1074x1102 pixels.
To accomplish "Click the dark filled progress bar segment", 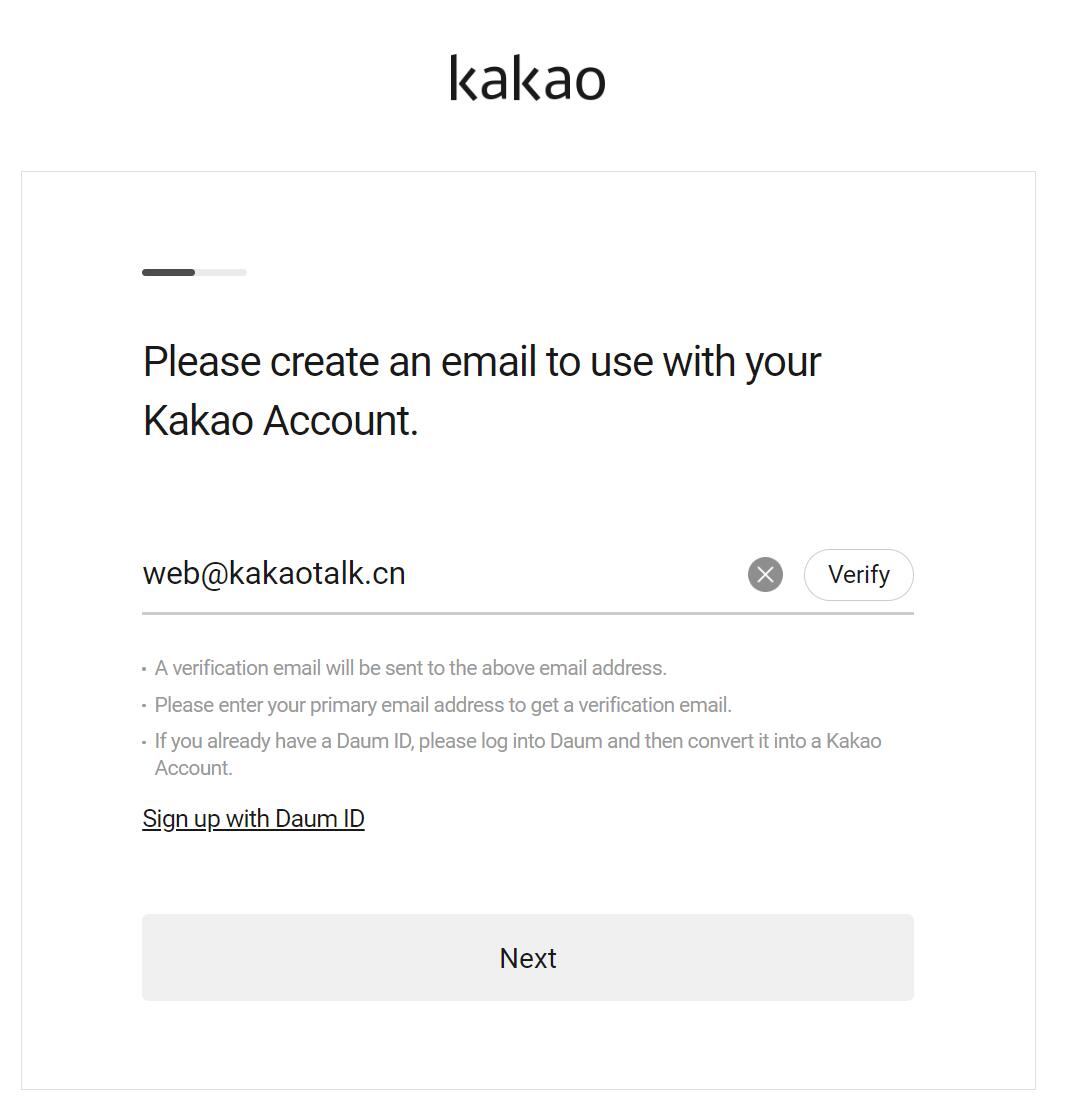I will pos(168,272).
